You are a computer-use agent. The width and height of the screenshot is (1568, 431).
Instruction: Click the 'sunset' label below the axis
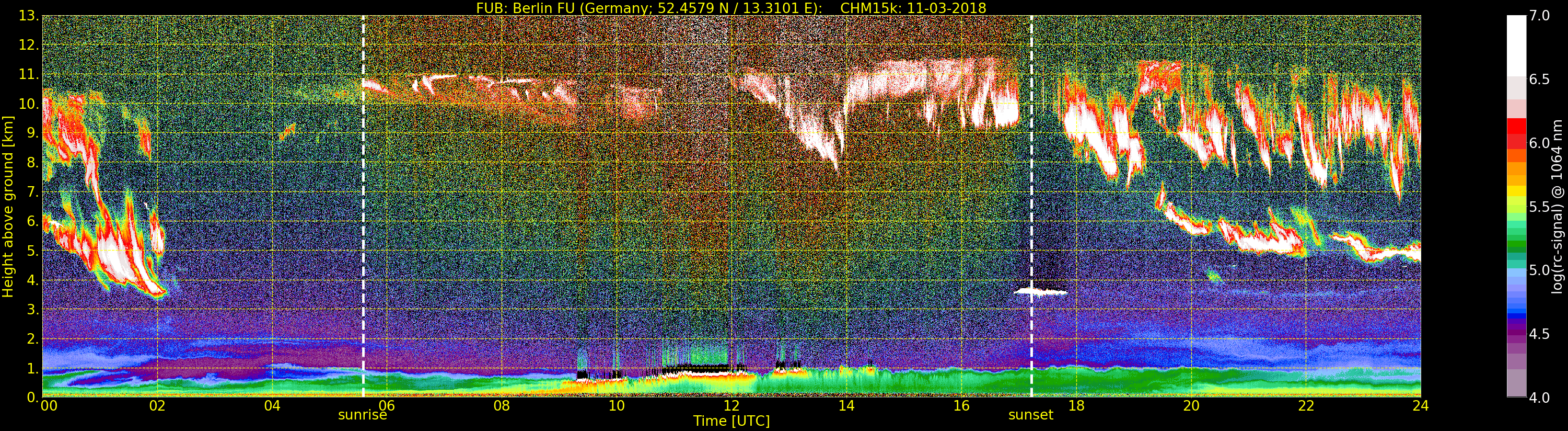[x=1030, y=415]
